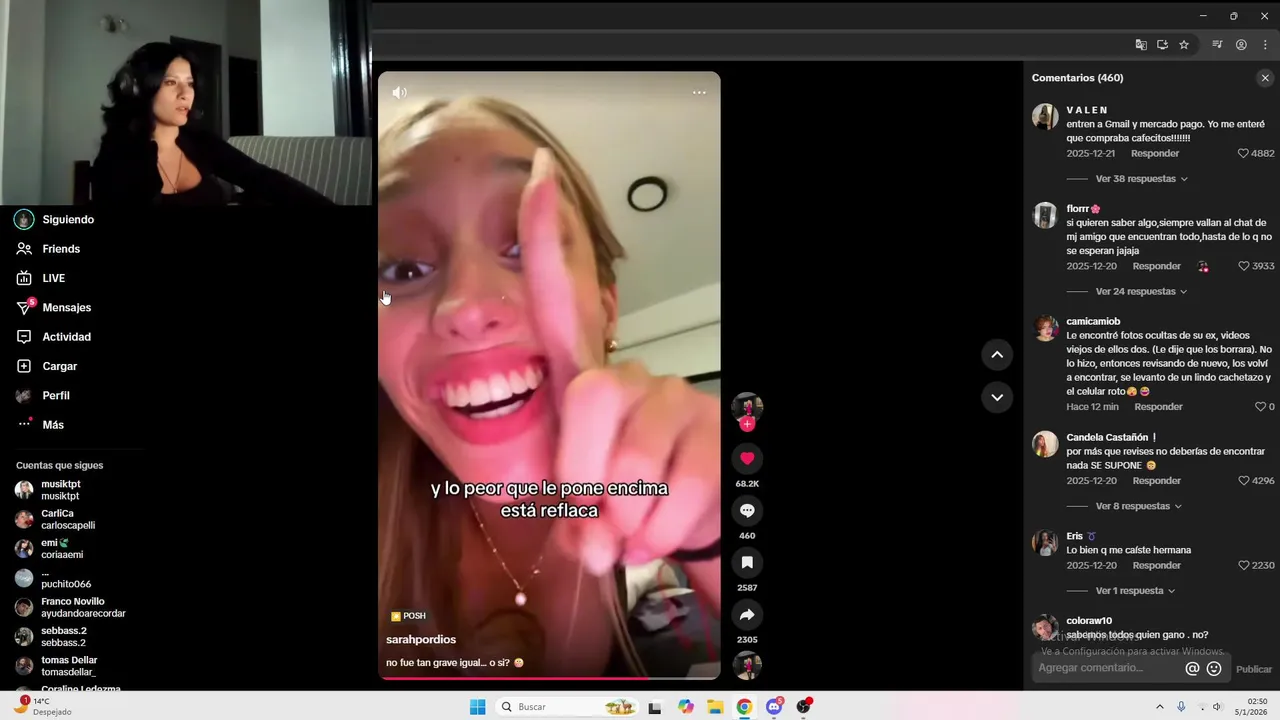Open Friends in the sidebar

tap(61, 249)
